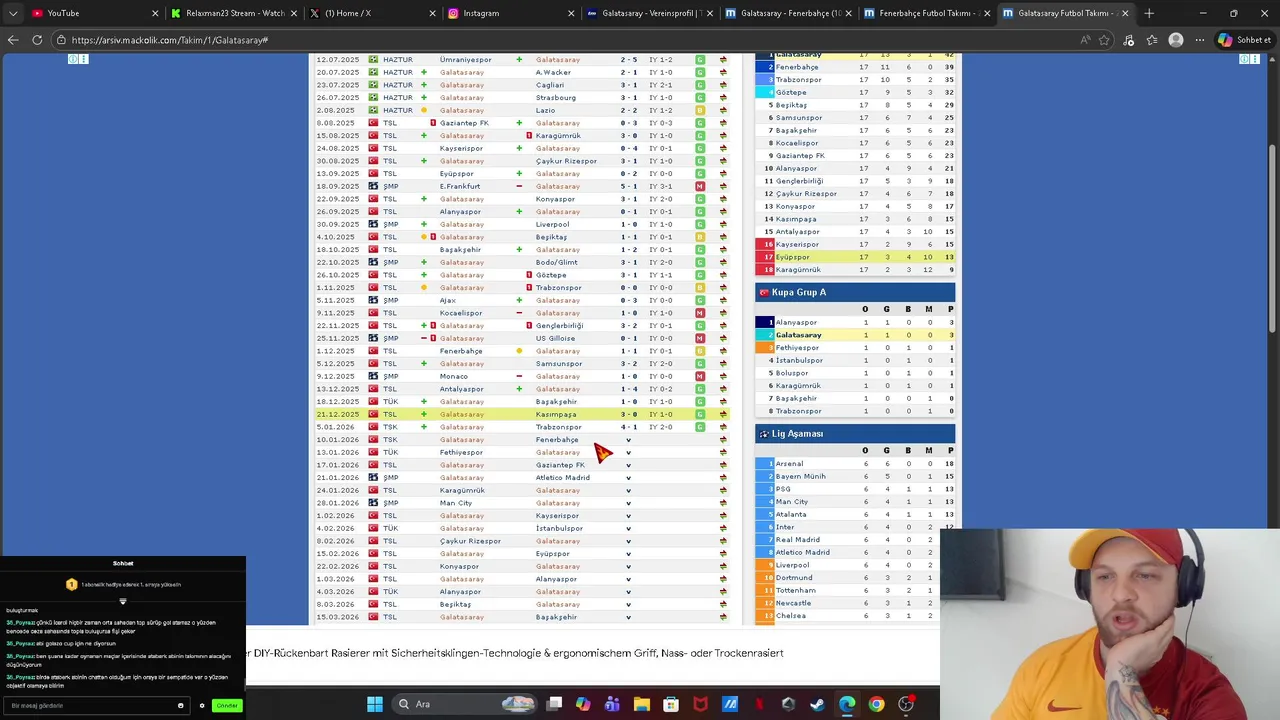1280x720 pixels.
Task: Click the Liverpool 1 - 0 score
Action: [628, 224]
